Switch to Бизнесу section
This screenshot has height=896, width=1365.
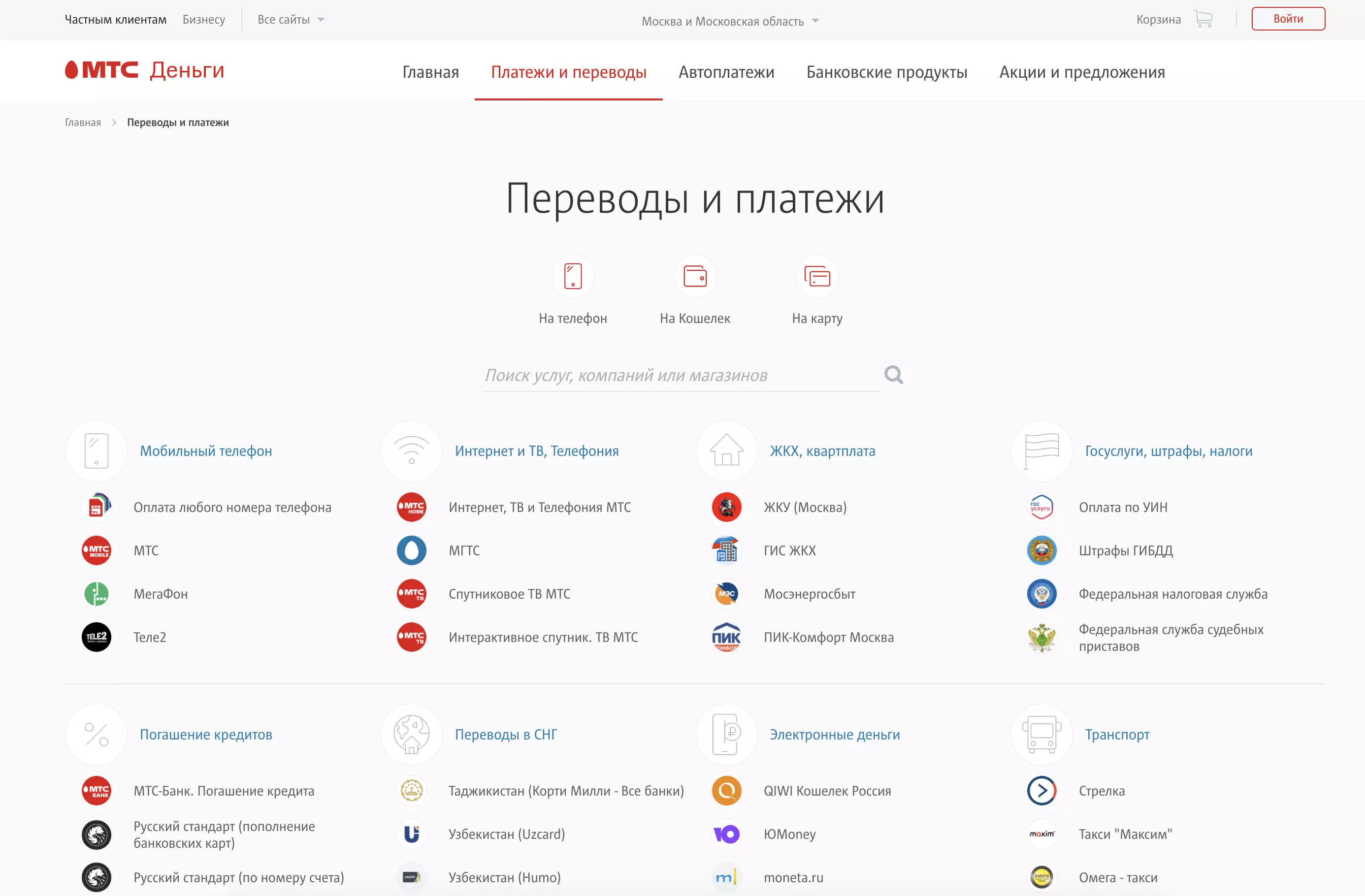(x=203, y=20)
